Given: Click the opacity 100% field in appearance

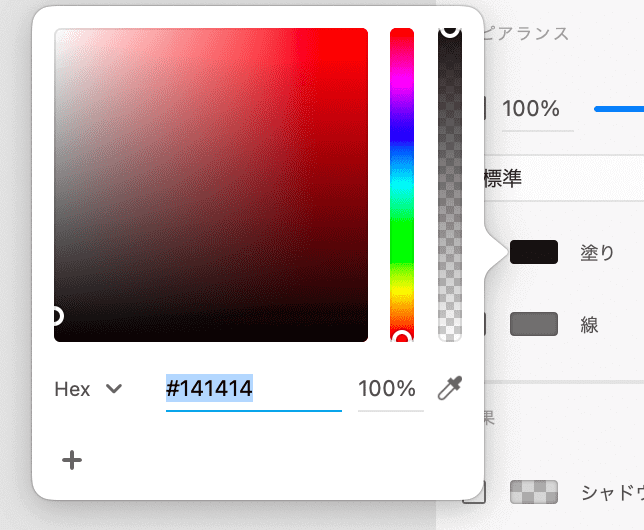Looking at the screenshot, I should pyautogui.click(x=537, y=110).
